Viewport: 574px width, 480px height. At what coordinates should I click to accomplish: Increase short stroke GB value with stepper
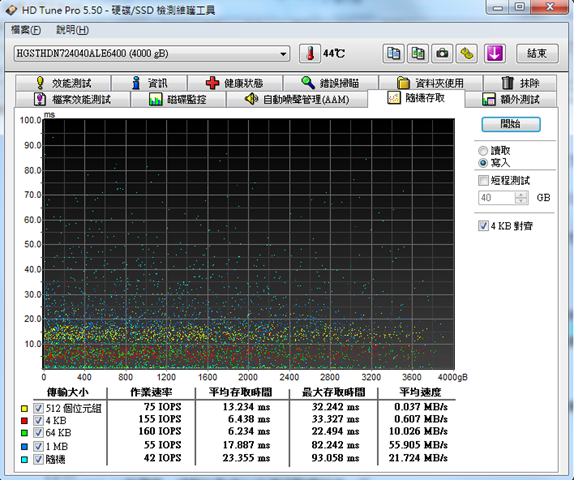[521, 194]
